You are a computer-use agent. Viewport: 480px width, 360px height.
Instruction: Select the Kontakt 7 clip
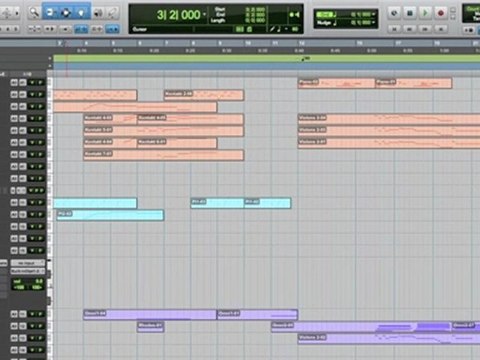[163, 155]
